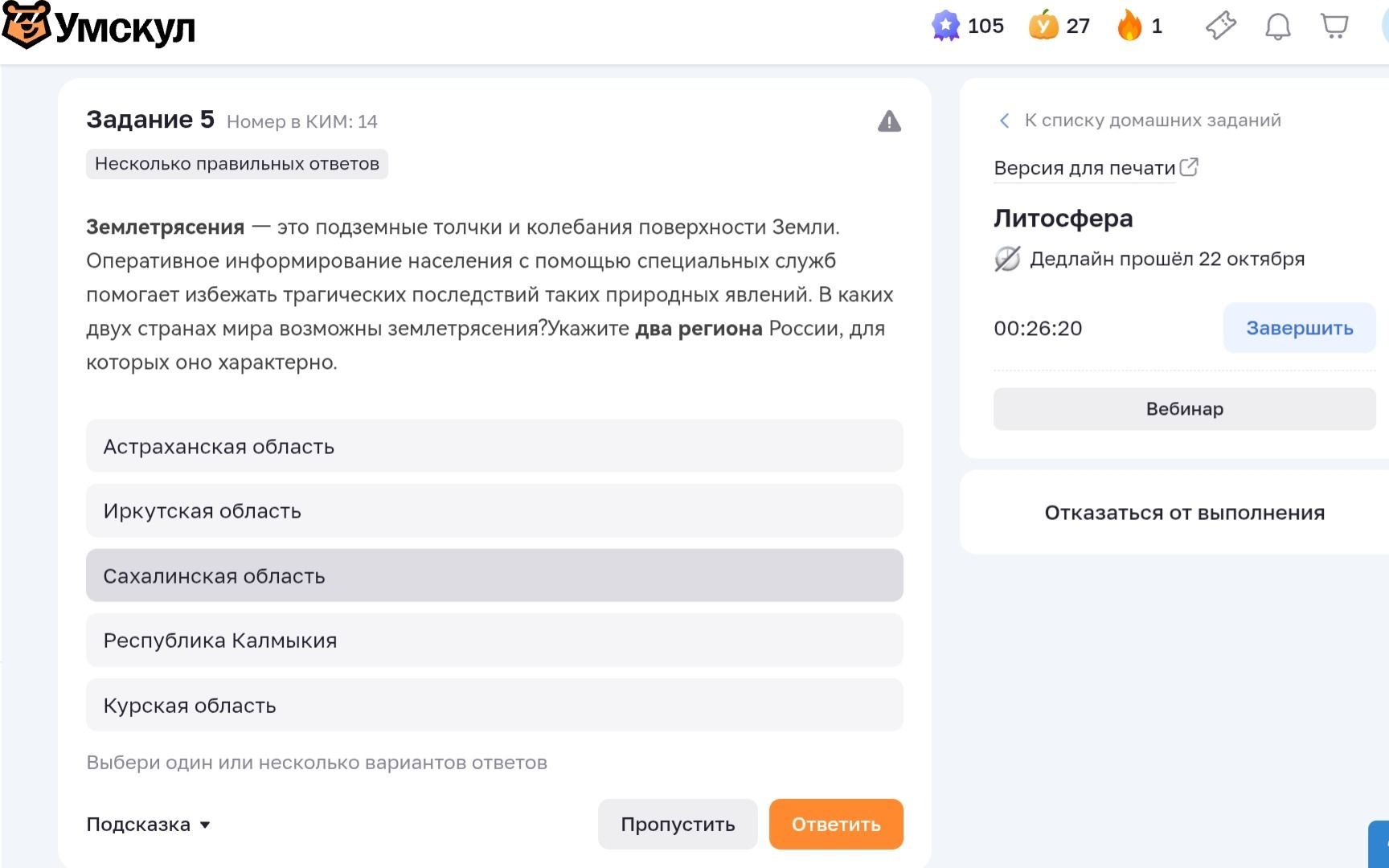Viewport: 1389px width, 868px height.
Task: Select answer Астраханская область
Action: (x=494, y=446)
